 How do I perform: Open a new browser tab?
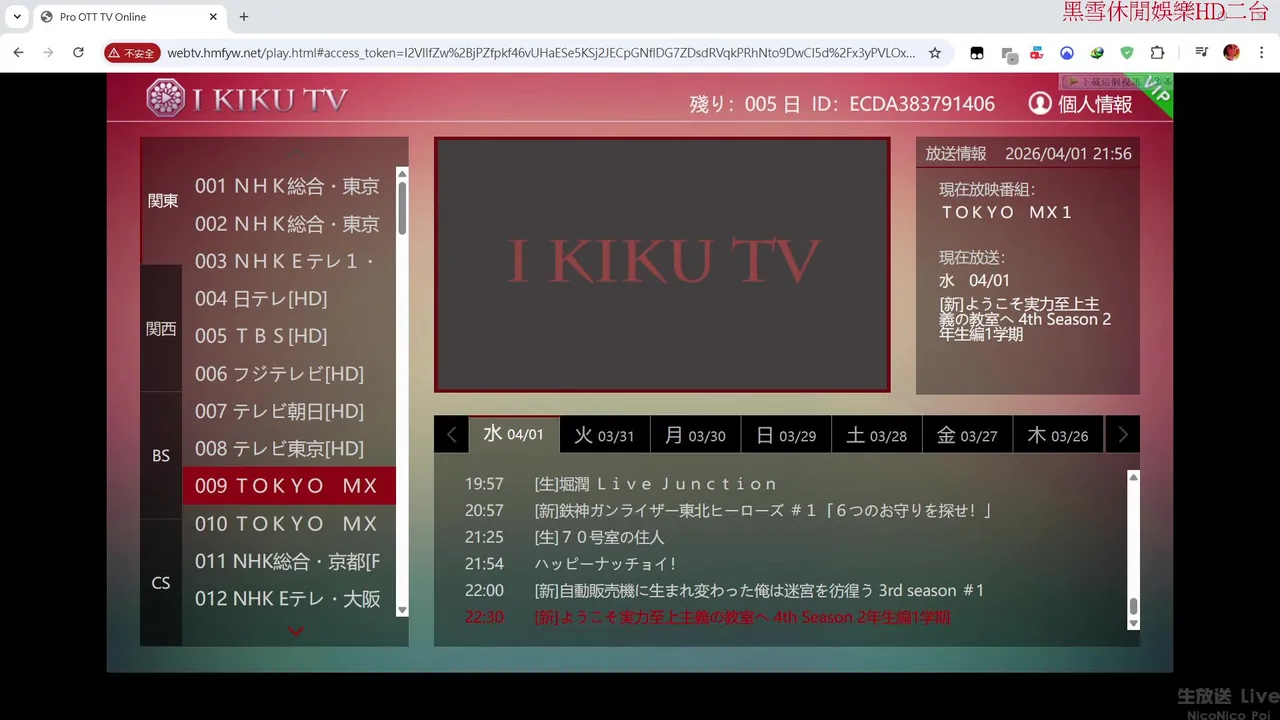pyautogui.click(x=244, y=17)
